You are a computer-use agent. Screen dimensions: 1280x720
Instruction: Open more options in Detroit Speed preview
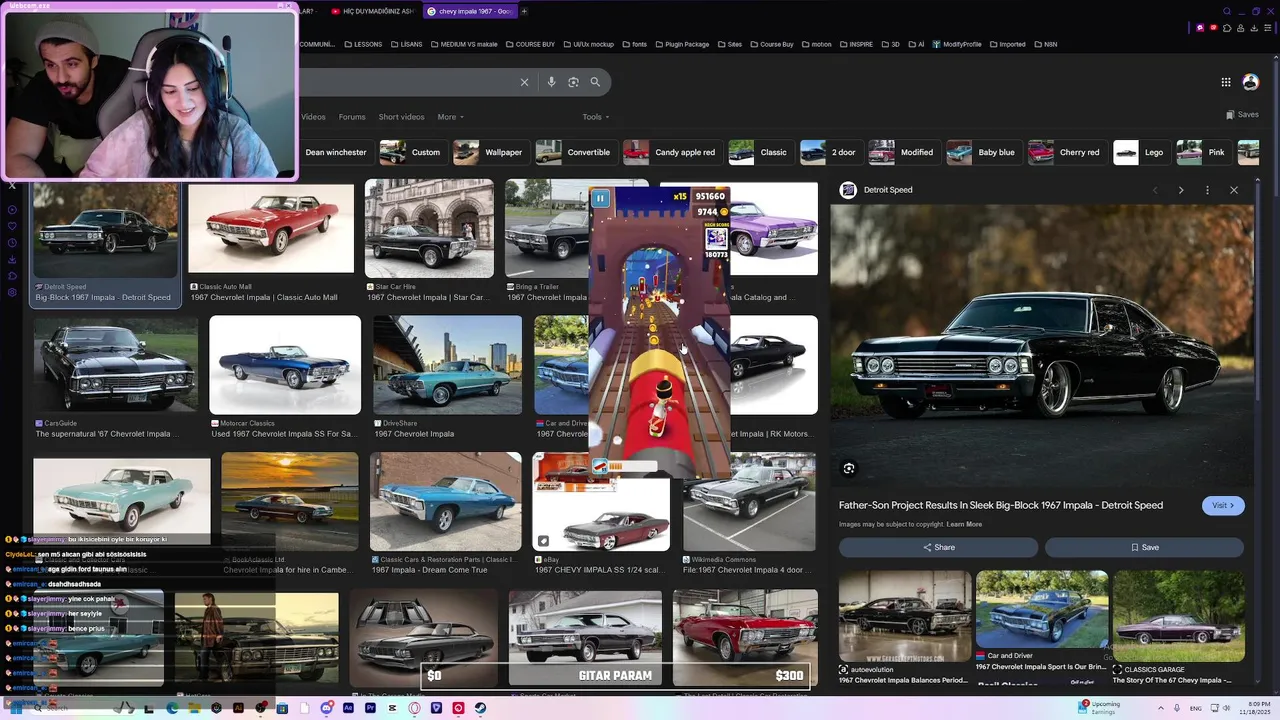[x=1207, y=190]
